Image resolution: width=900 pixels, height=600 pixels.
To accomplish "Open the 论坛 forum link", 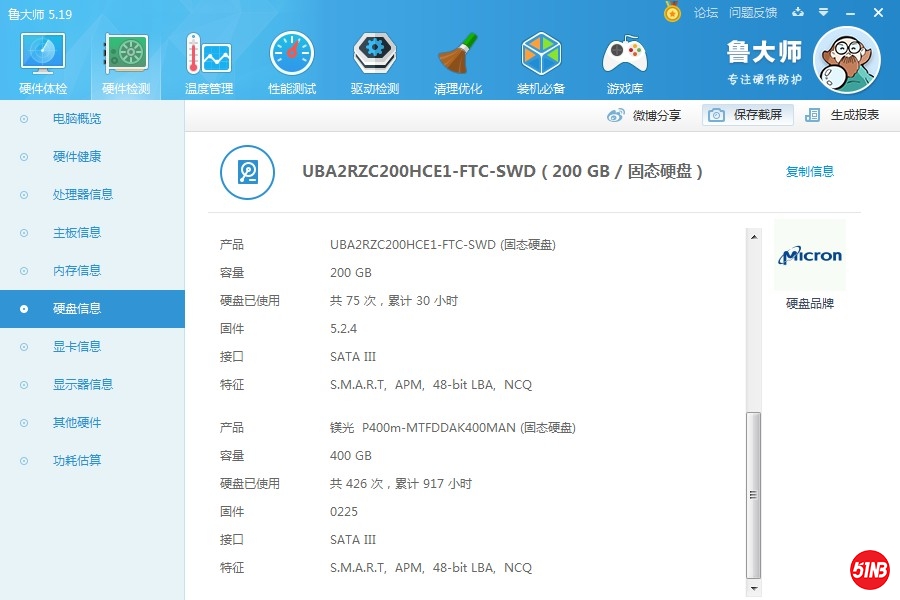I will point(706,12).
